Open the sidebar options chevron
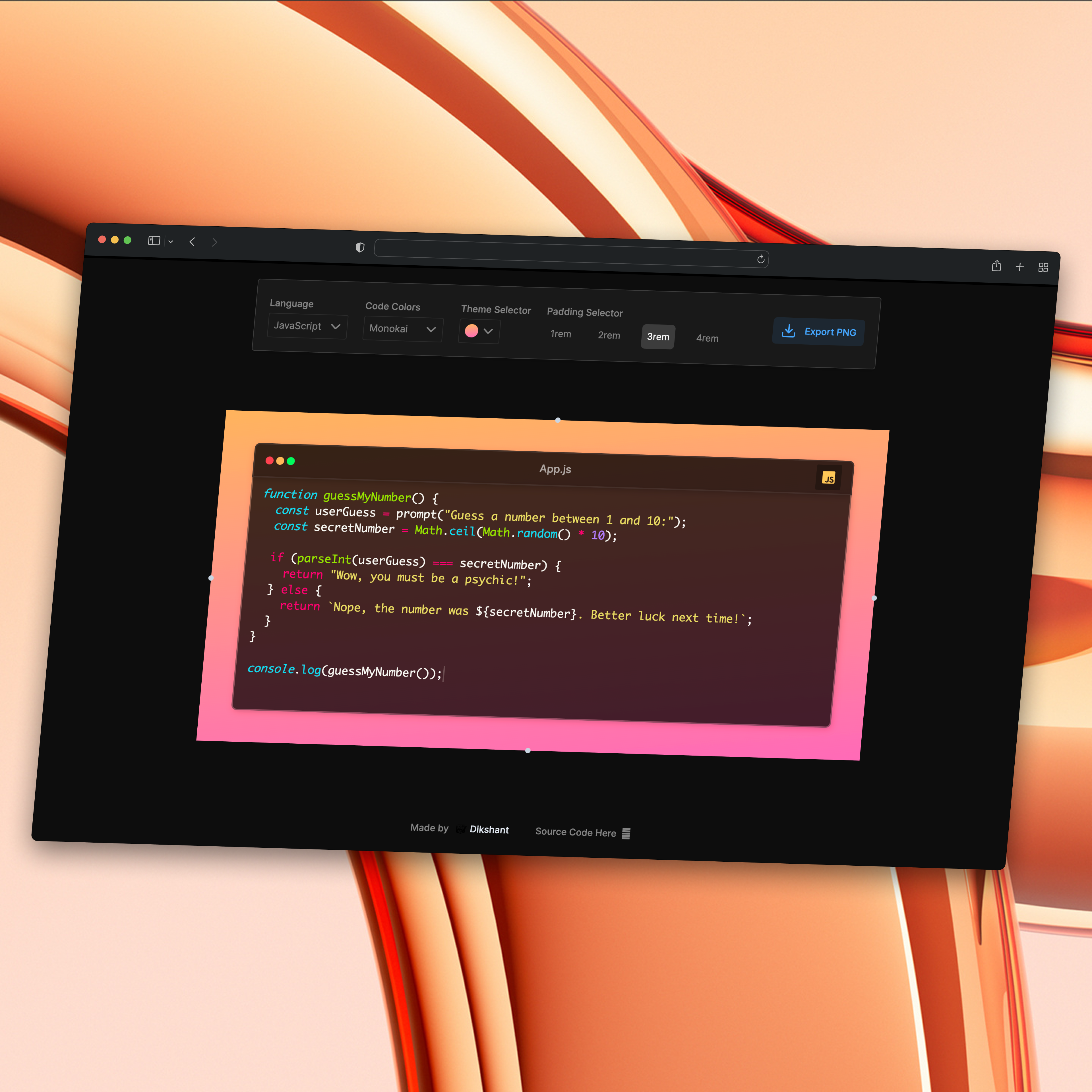This screenshot has width=1092, height=1092. point(170,241)
